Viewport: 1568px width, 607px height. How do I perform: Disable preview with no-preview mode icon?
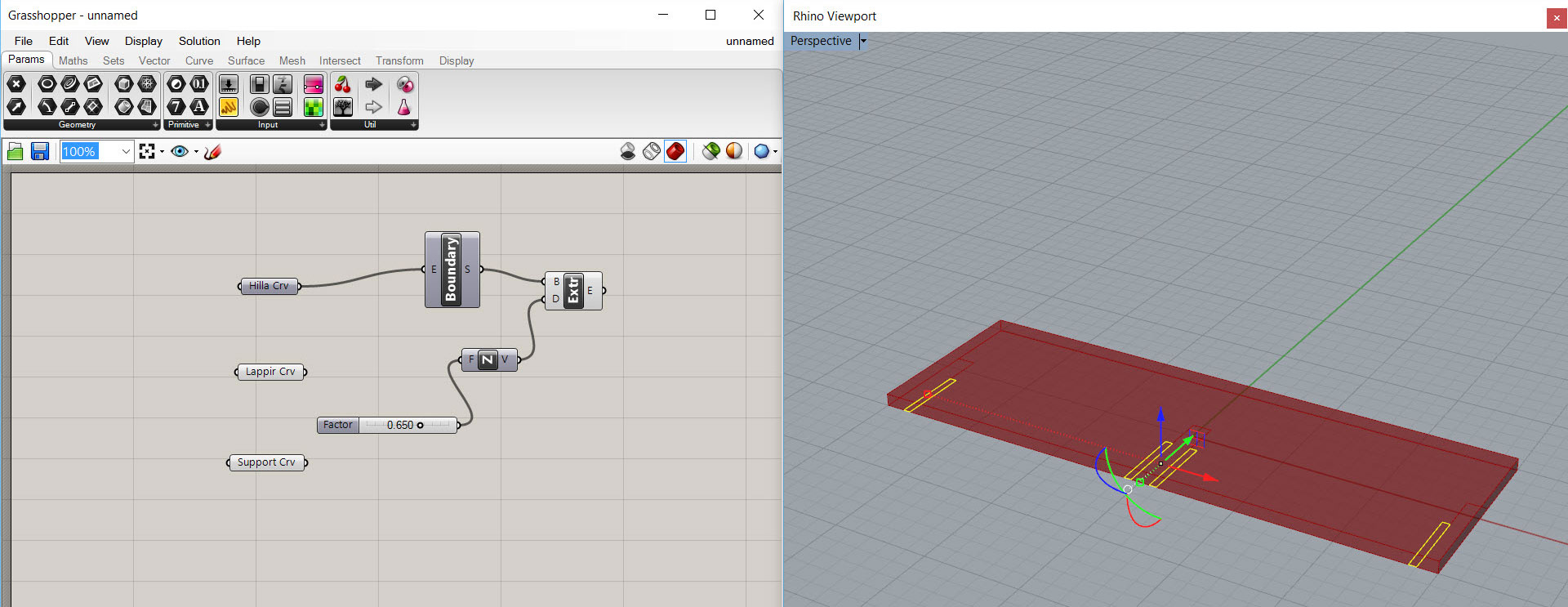pos(628,151)
